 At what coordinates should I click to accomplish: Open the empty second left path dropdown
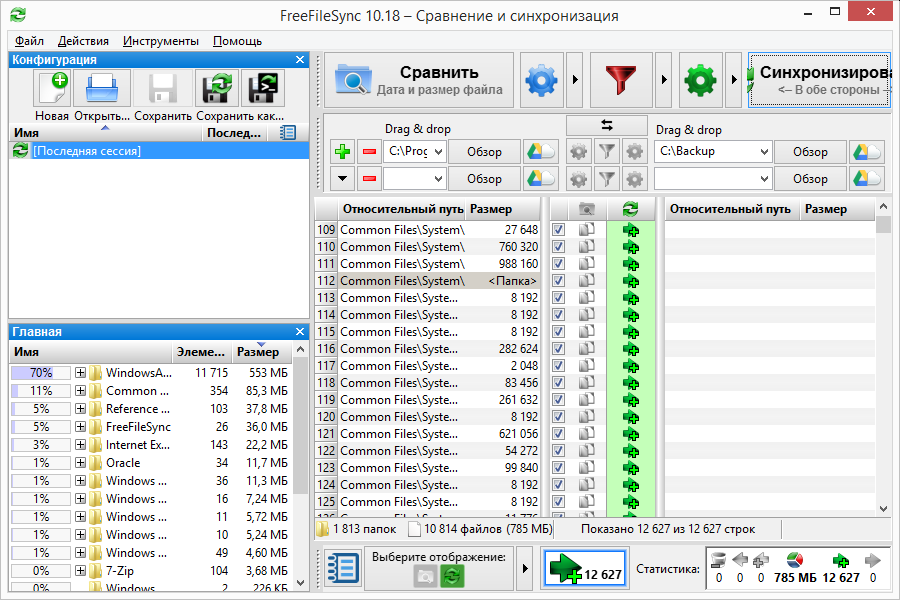pyautogui.click(x=438, y=179)
